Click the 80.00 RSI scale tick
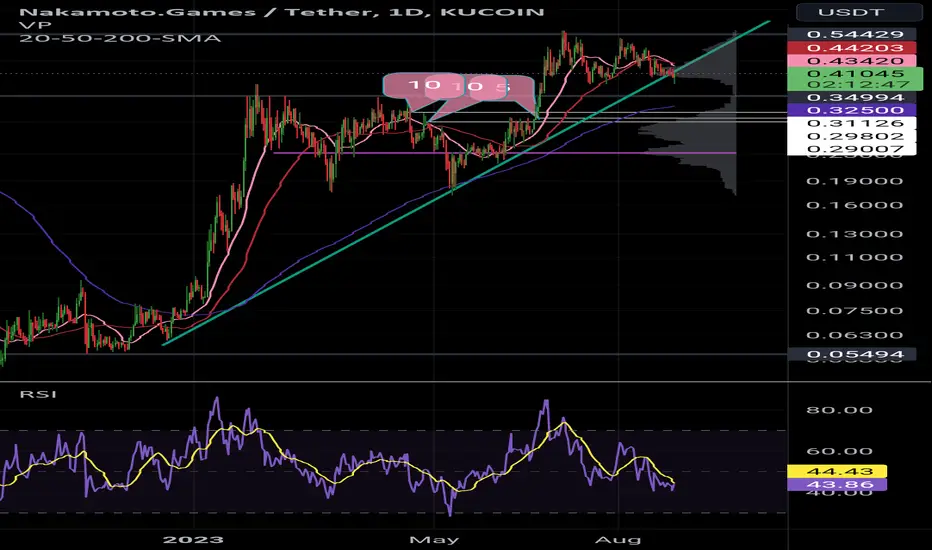 click(x=840, y=410)
